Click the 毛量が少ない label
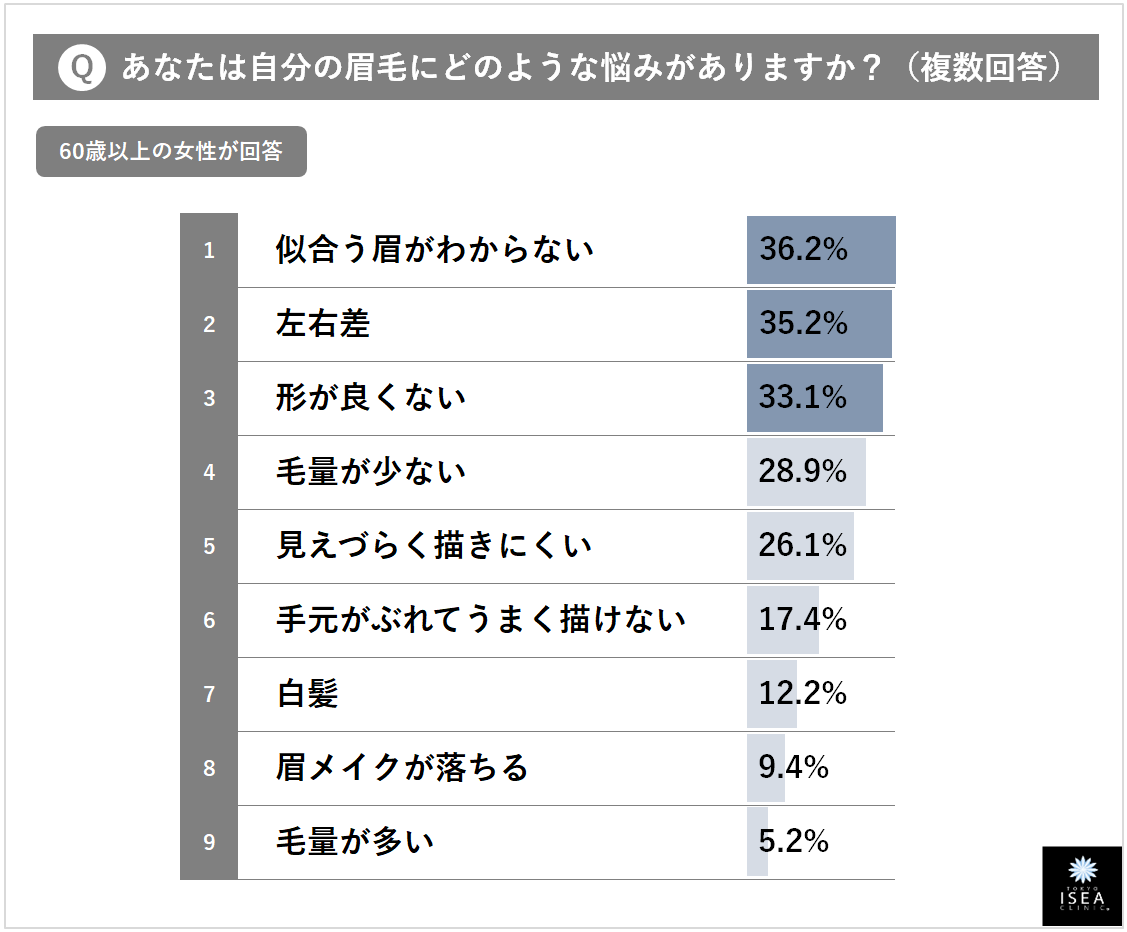Viewport: 1127px width, 932px height. (x=371, y=471)
